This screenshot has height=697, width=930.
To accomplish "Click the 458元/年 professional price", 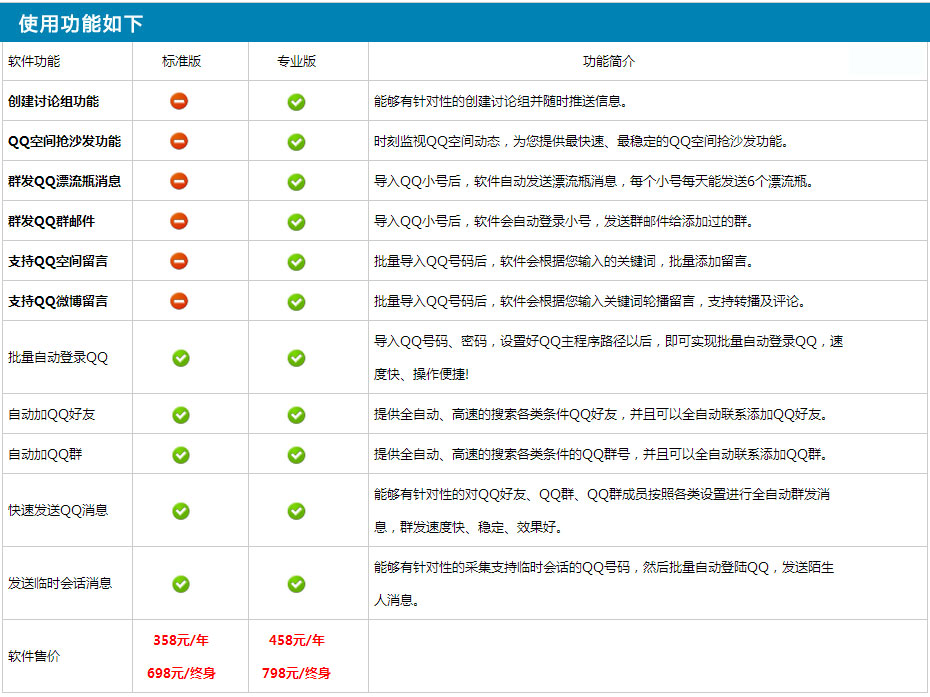I will point(297,641).
